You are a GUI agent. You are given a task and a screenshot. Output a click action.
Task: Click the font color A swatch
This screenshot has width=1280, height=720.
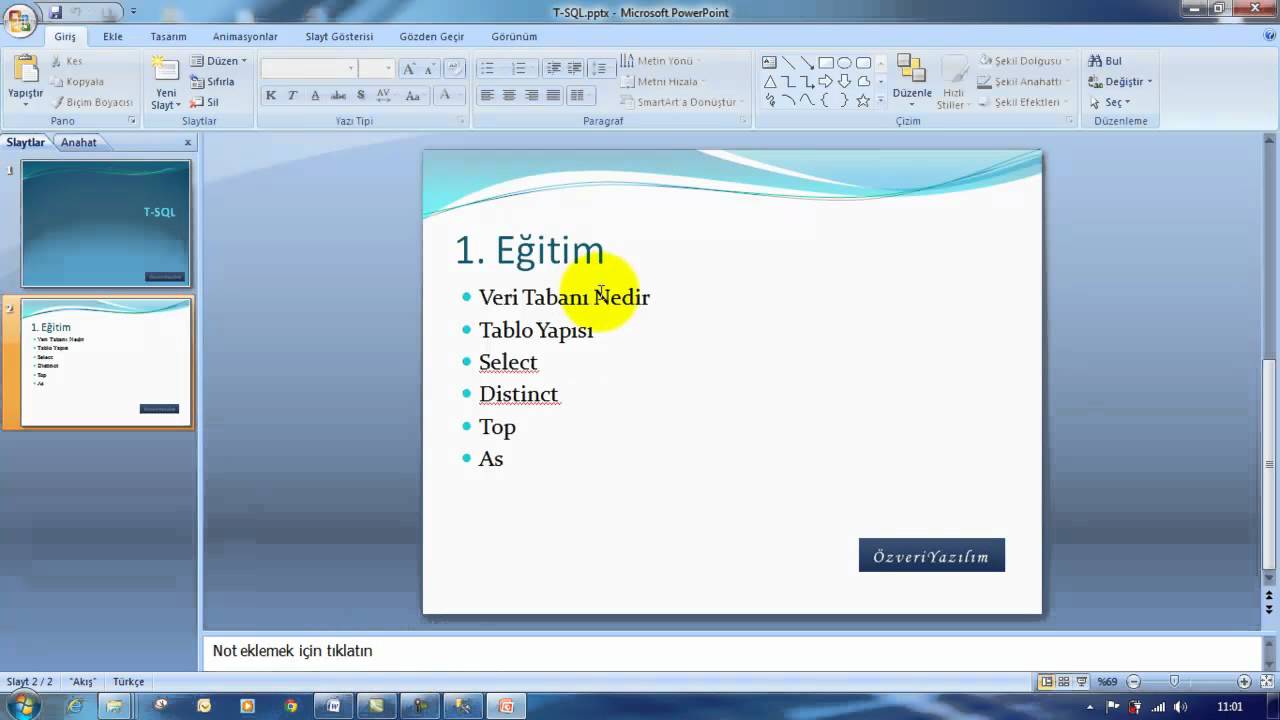445,96
